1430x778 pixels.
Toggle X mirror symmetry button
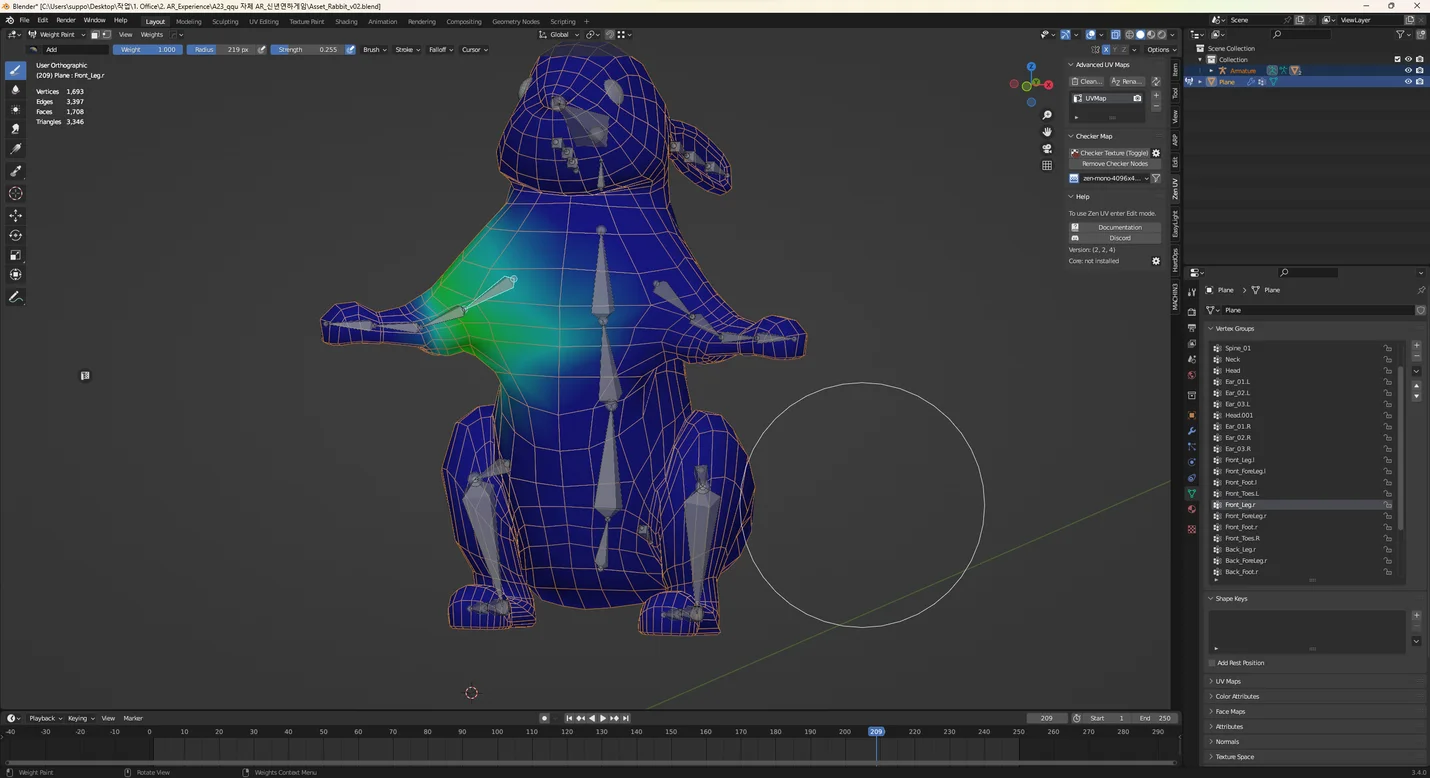coord(1105,49)
